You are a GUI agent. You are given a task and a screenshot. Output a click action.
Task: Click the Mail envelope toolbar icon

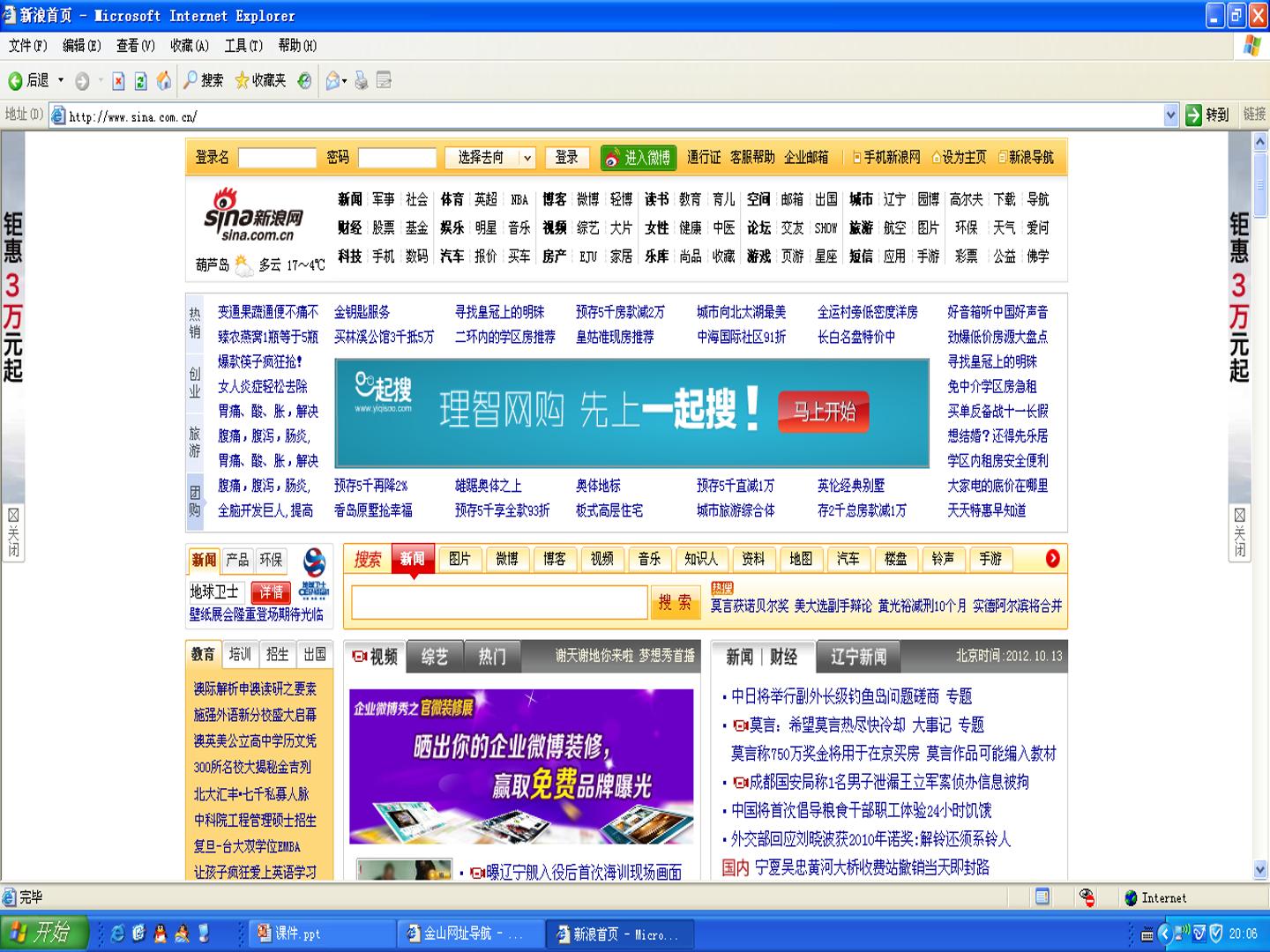pyautogui.click(x=332, y=81)
